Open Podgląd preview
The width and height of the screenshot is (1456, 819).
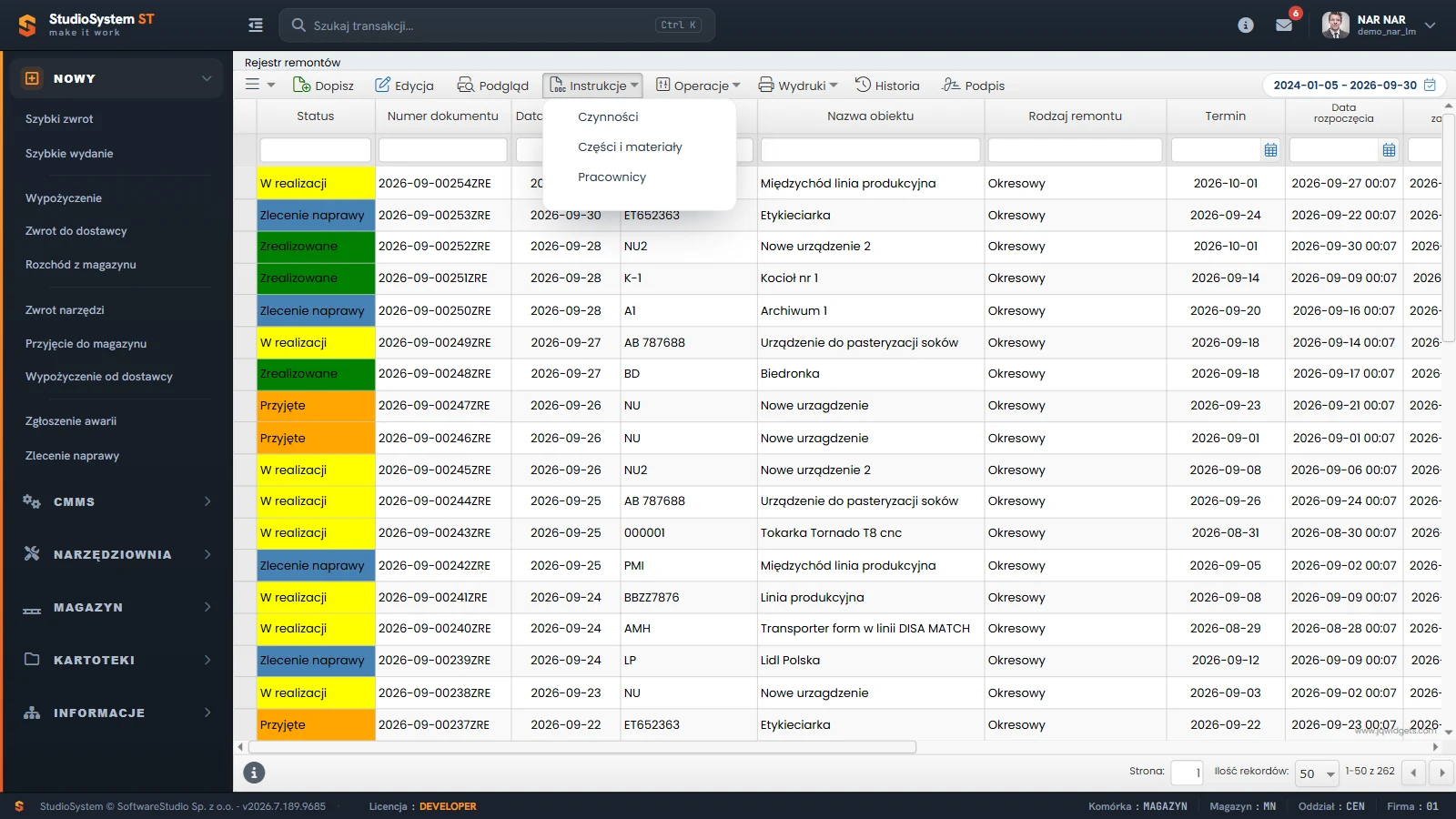click(x=492, y=86)
